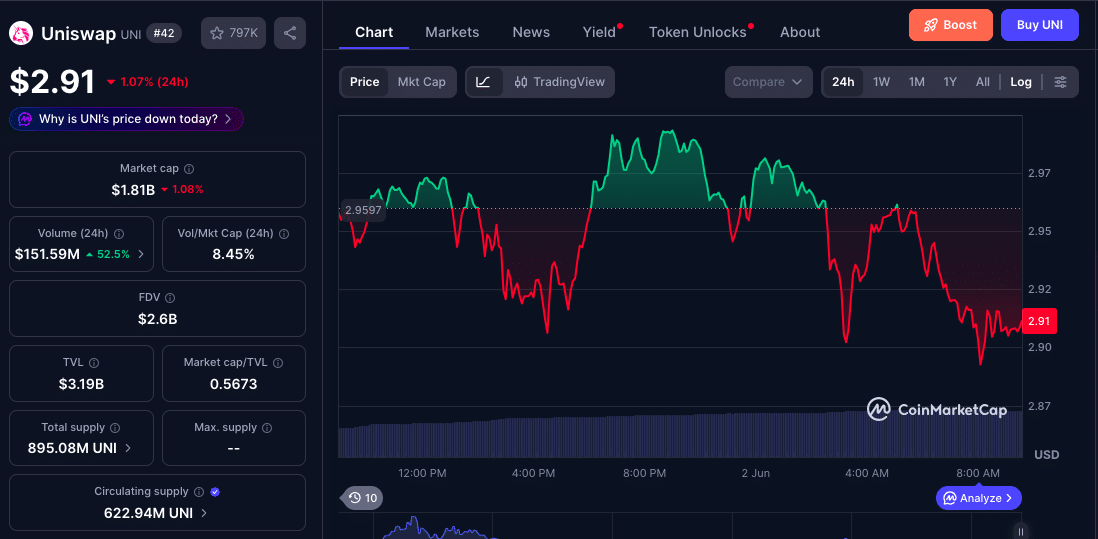Open the Token Unlocks tab
Screen dimensions: 1098x539
pyautogui.click(x=697, y=32)
